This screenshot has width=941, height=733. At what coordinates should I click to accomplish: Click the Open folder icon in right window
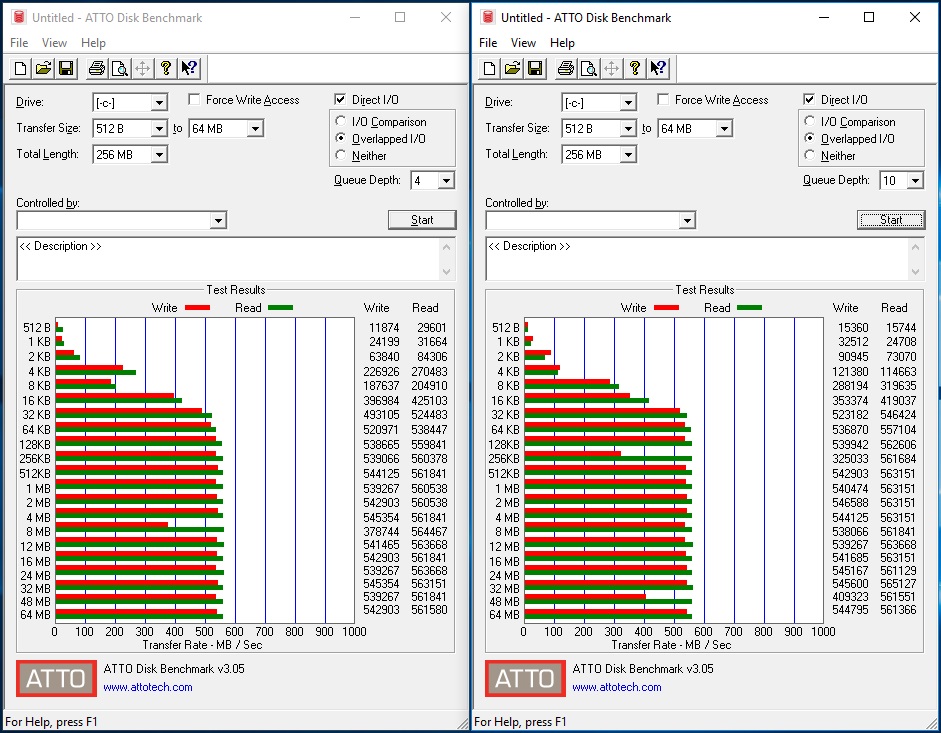(x=512, y=68)
